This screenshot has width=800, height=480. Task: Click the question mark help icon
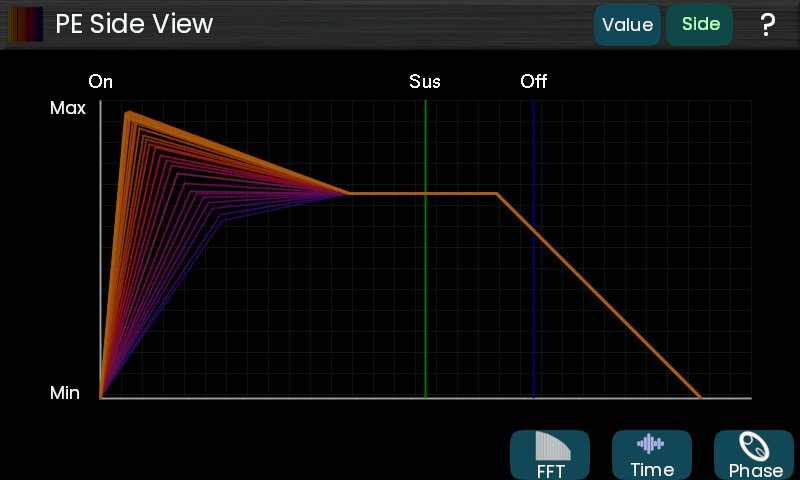click(x=767, y=25)
